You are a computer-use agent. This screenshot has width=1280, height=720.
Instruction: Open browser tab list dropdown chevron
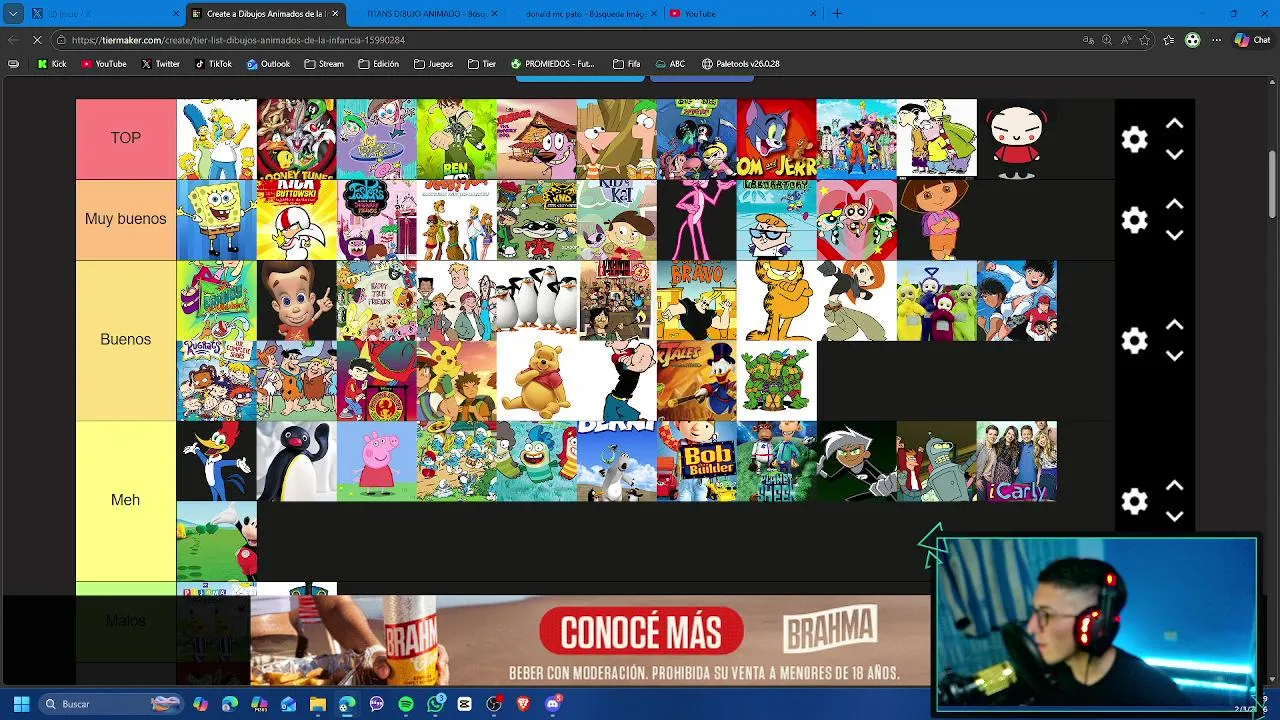click(x=13, y=14)
